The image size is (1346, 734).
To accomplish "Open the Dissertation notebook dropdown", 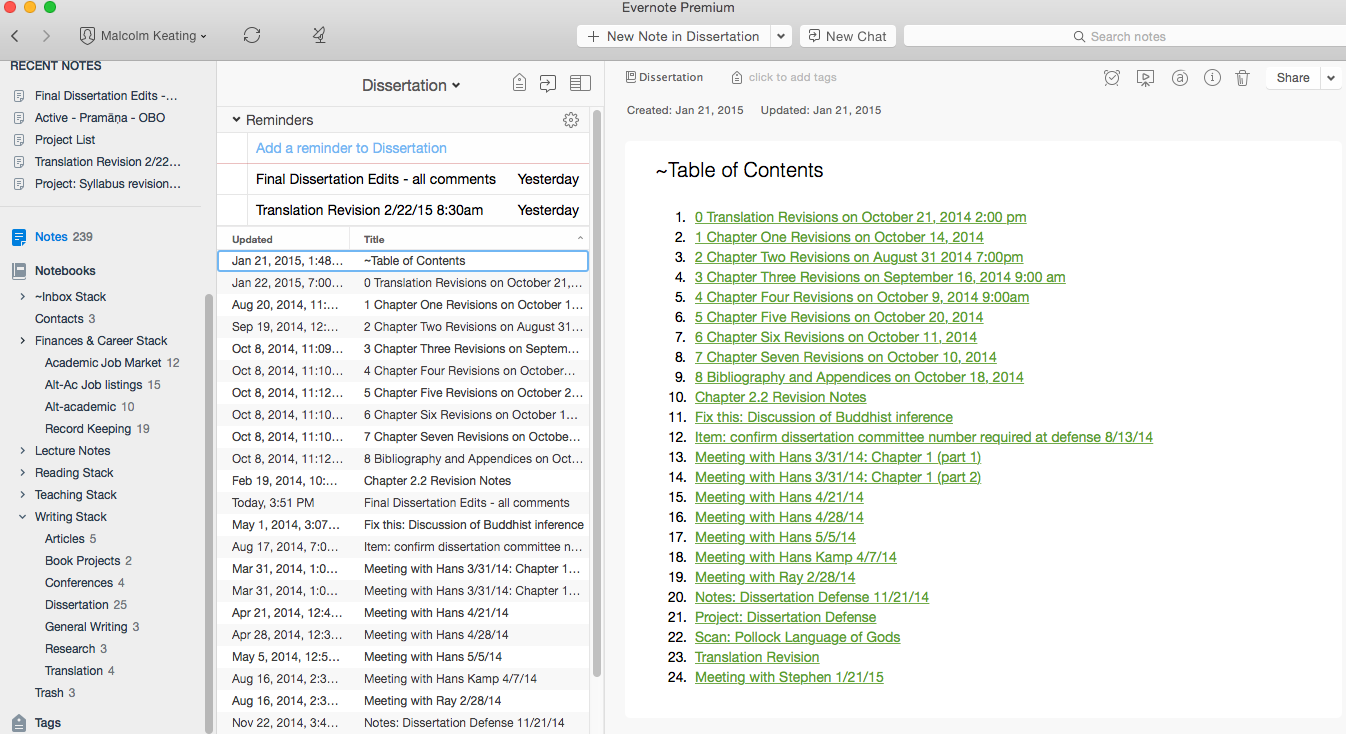I will coord(411,86).
